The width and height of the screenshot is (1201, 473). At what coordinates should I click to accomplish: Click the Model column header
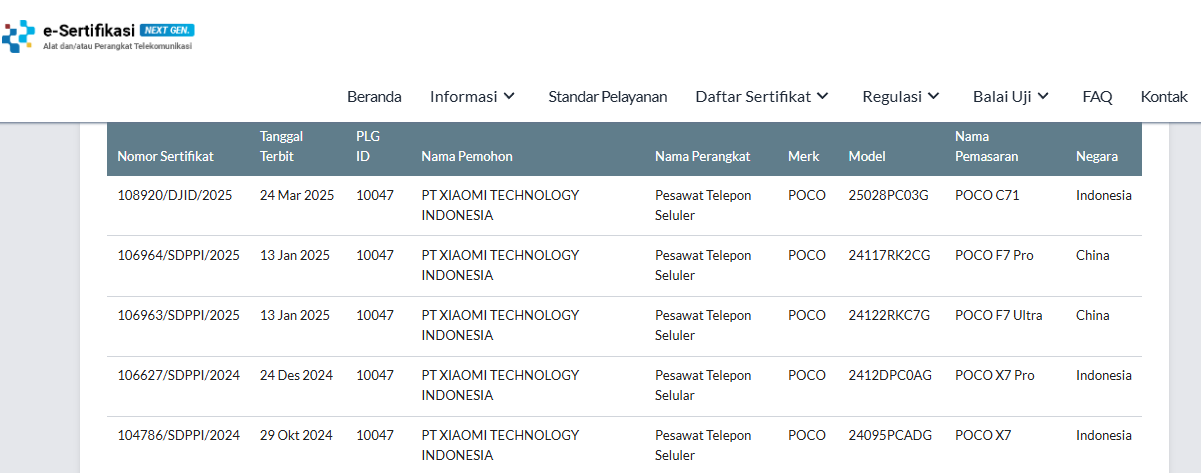(x=867, y=156)
